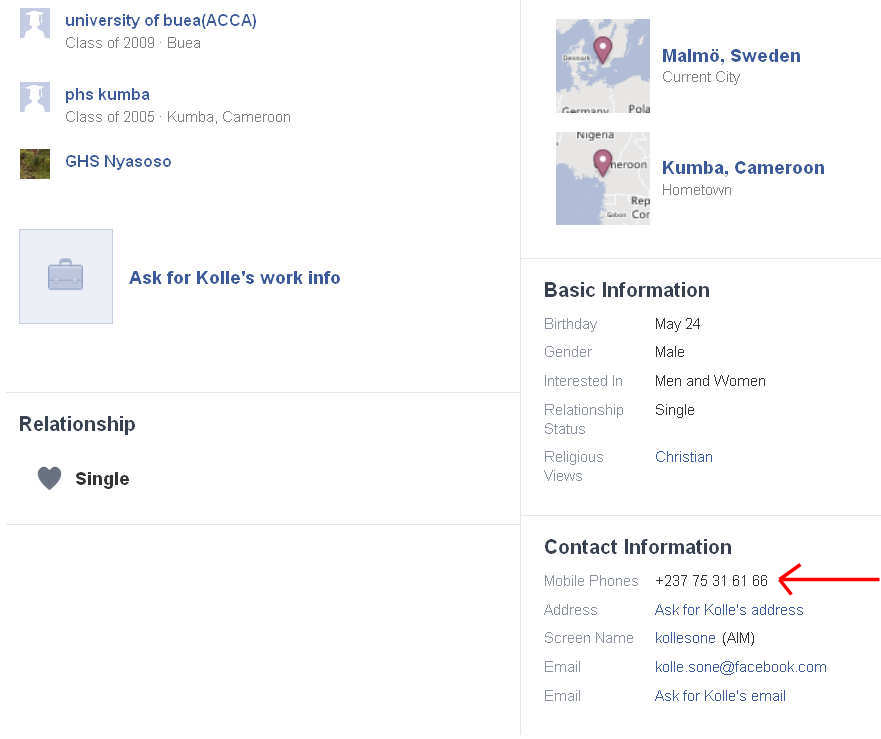Screen dimensions: 881x739
Task: Click the phs kumba graduation cap icon
Action: 35,97
